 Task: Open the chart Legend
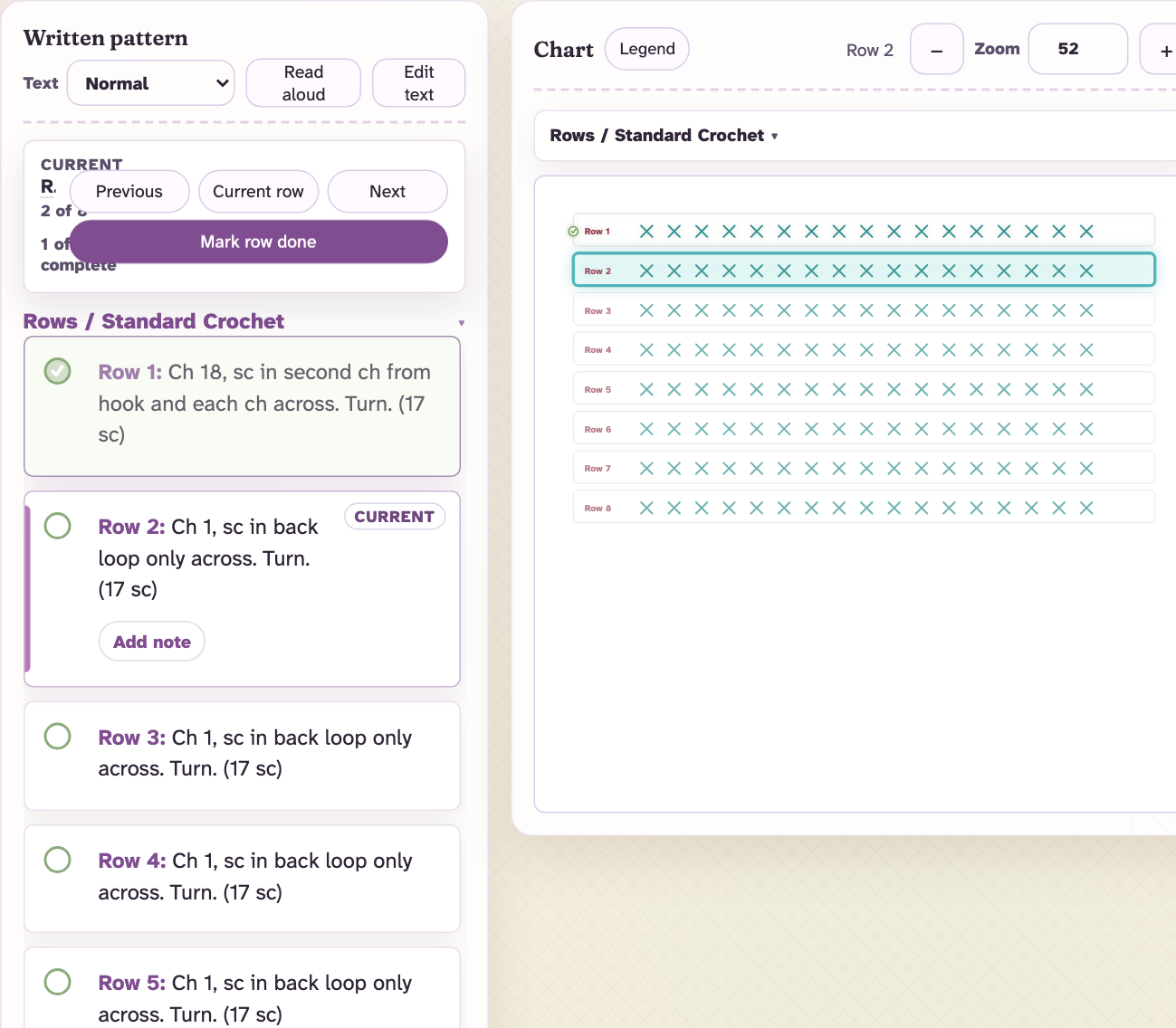[x=647, y=49]
